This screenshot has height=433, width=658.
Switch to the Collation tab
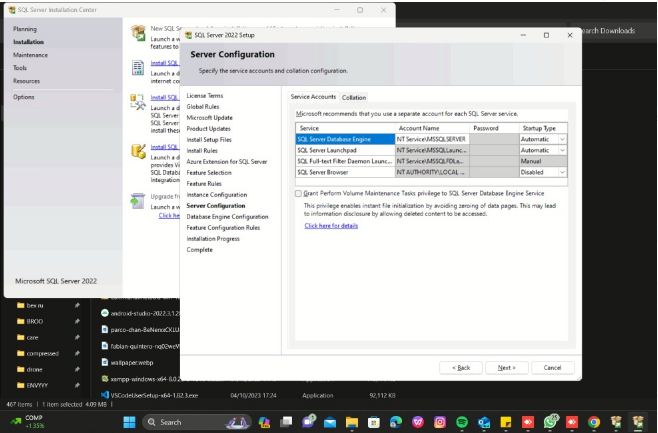coord(354,97)
